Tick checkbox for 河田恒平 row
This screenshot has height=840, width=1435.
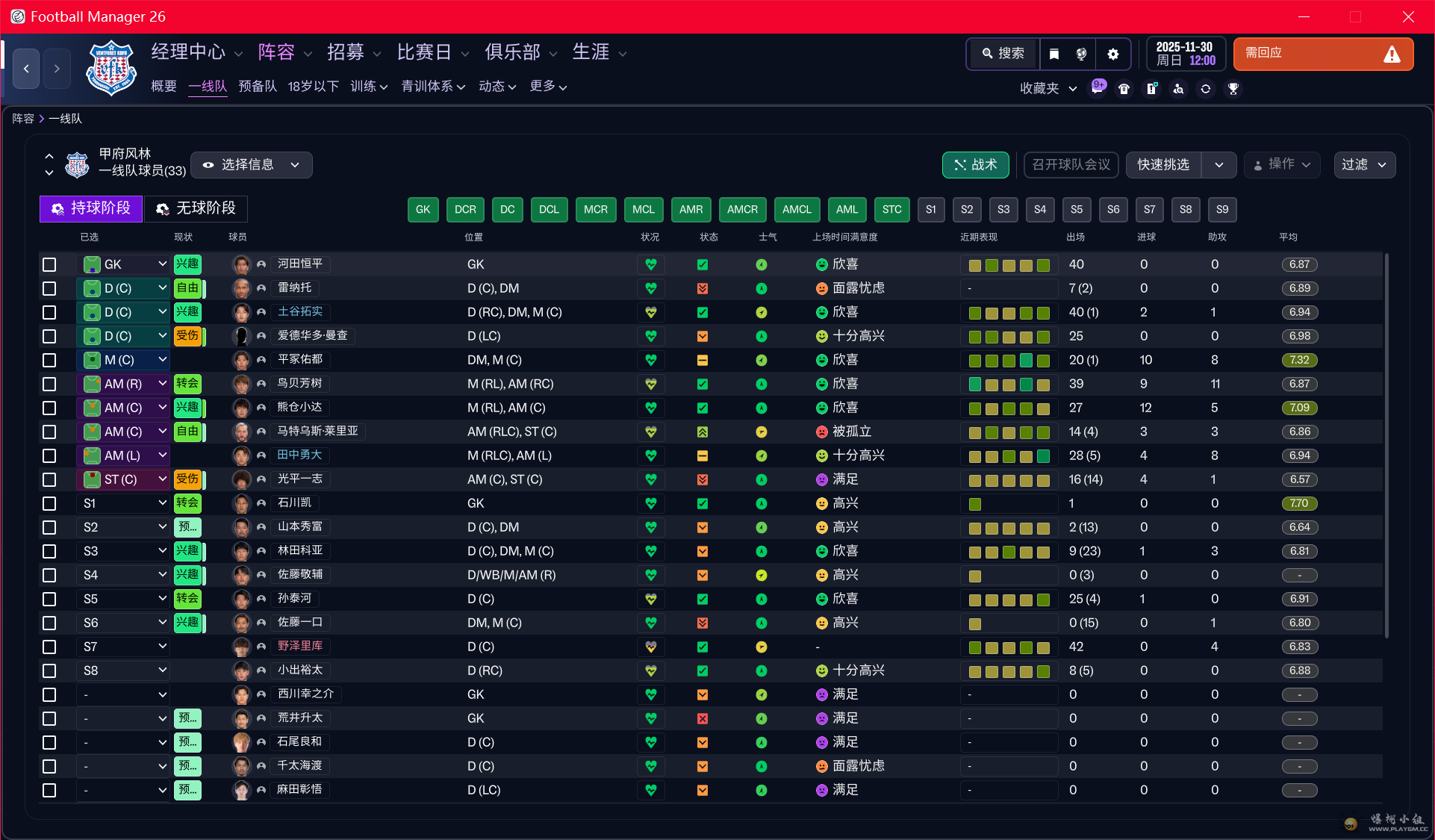pyautogui.click(x=49, y=264)
